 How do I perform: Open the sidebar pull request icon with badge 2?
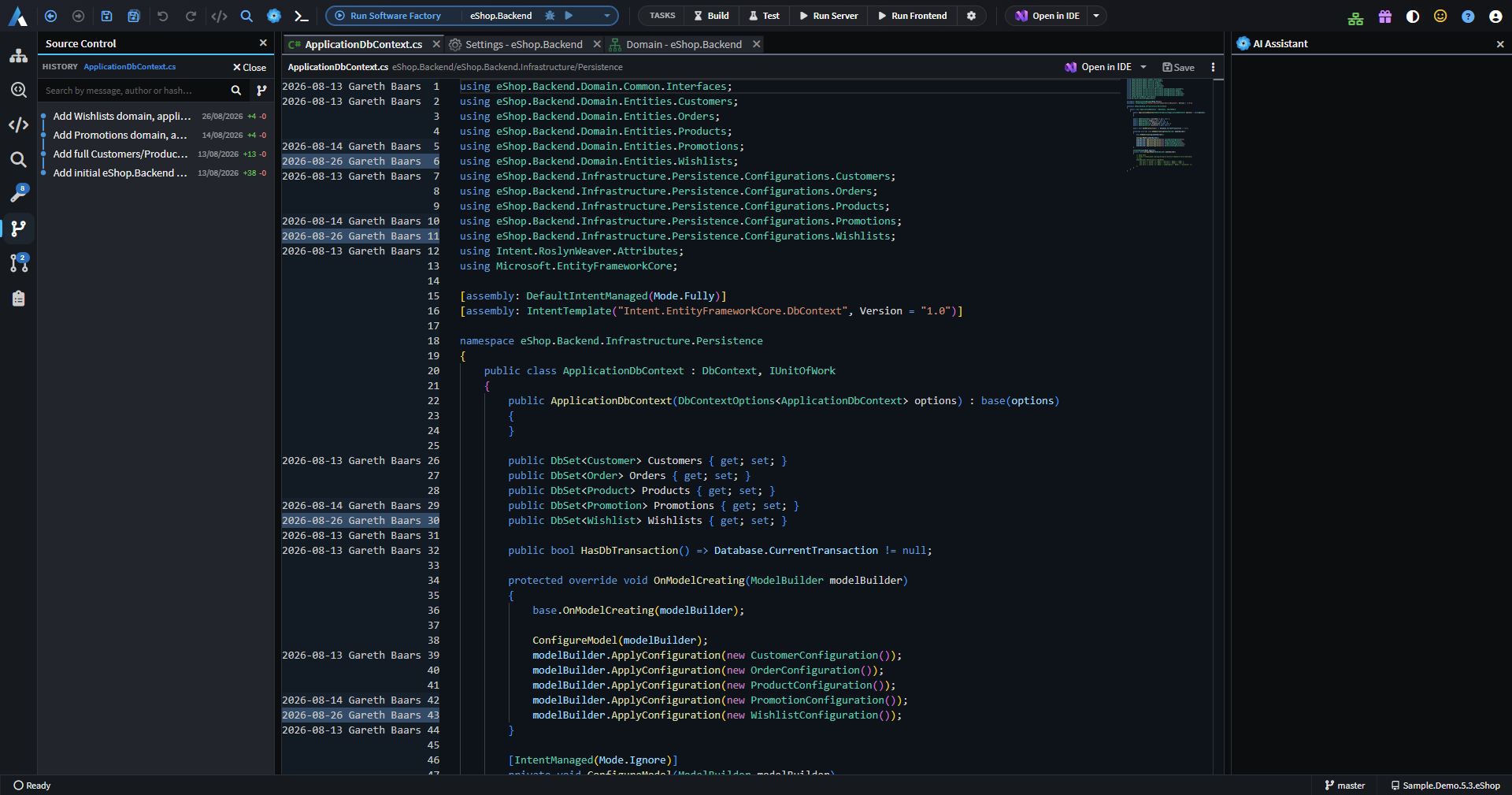point(19,262)
